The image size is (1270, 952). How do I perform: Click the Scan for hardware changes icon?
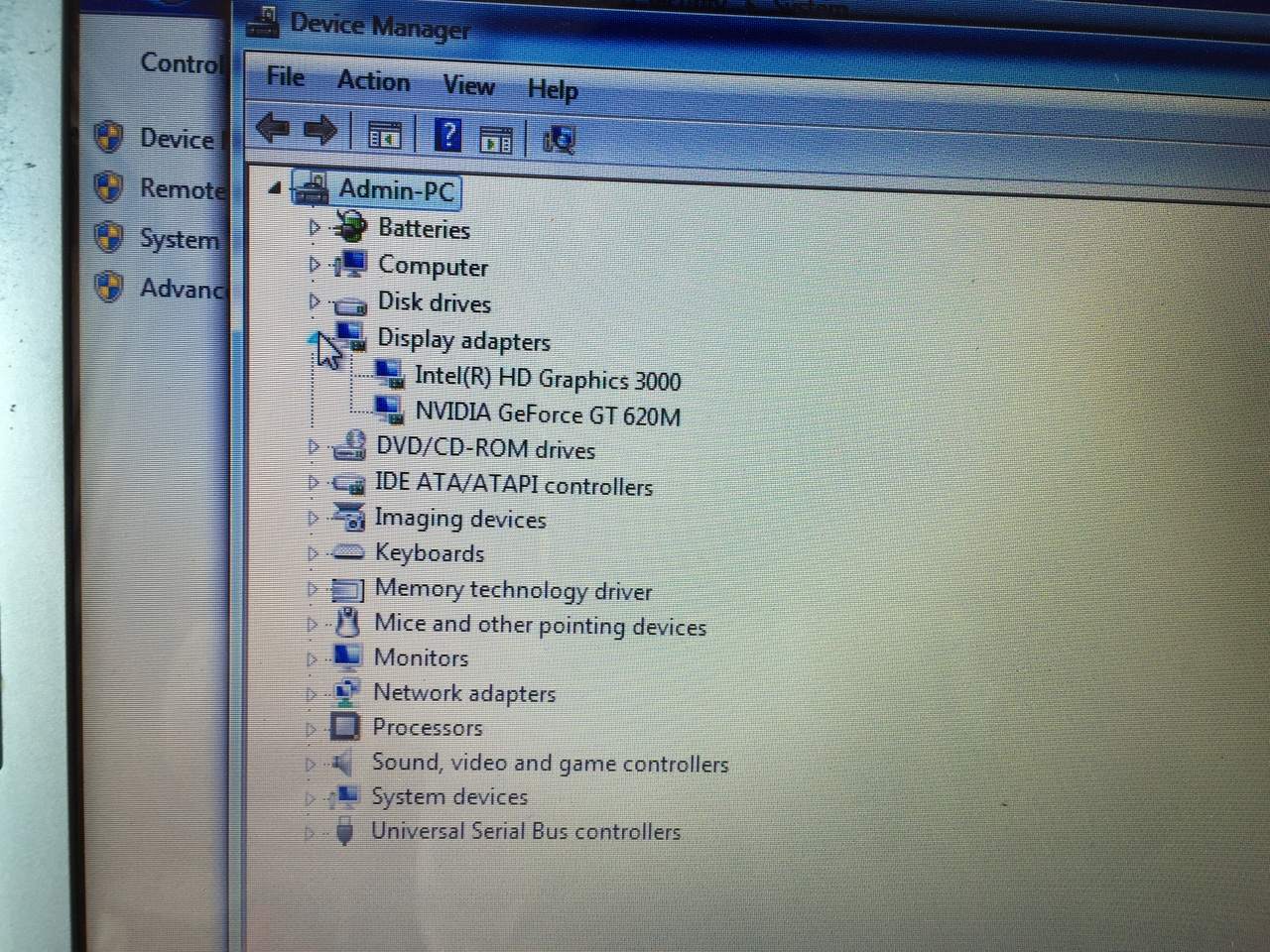[559, 140]
